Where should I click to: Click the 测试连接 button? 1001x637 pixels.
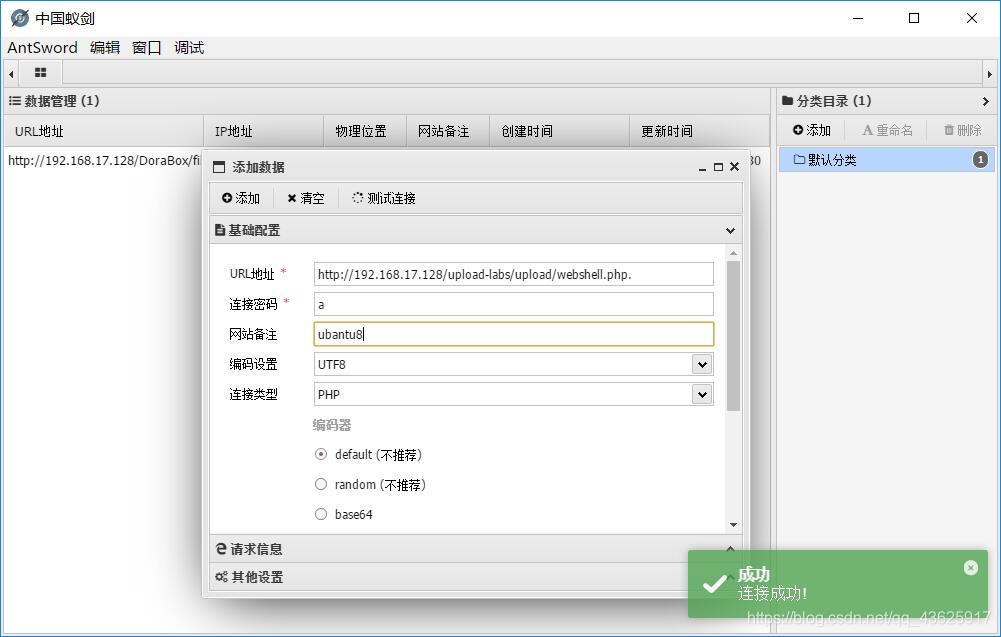384,199
